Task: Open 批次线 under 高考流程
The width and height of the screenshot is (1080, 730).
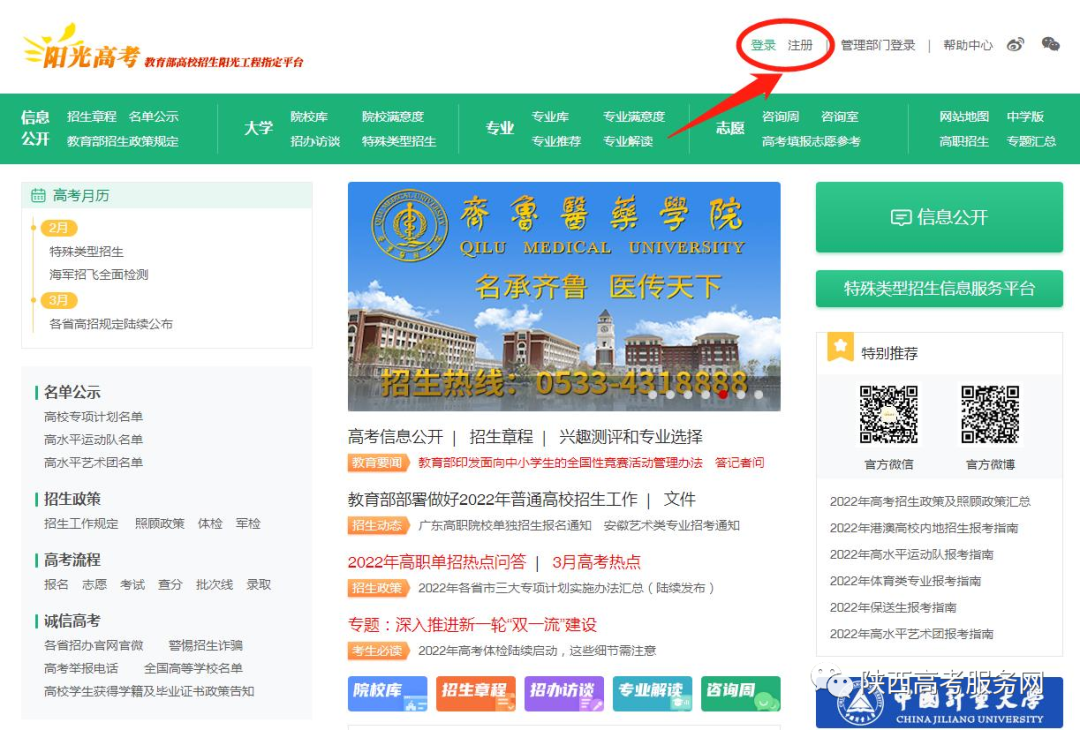Action: pyautogui.click(x=214, y=585)
